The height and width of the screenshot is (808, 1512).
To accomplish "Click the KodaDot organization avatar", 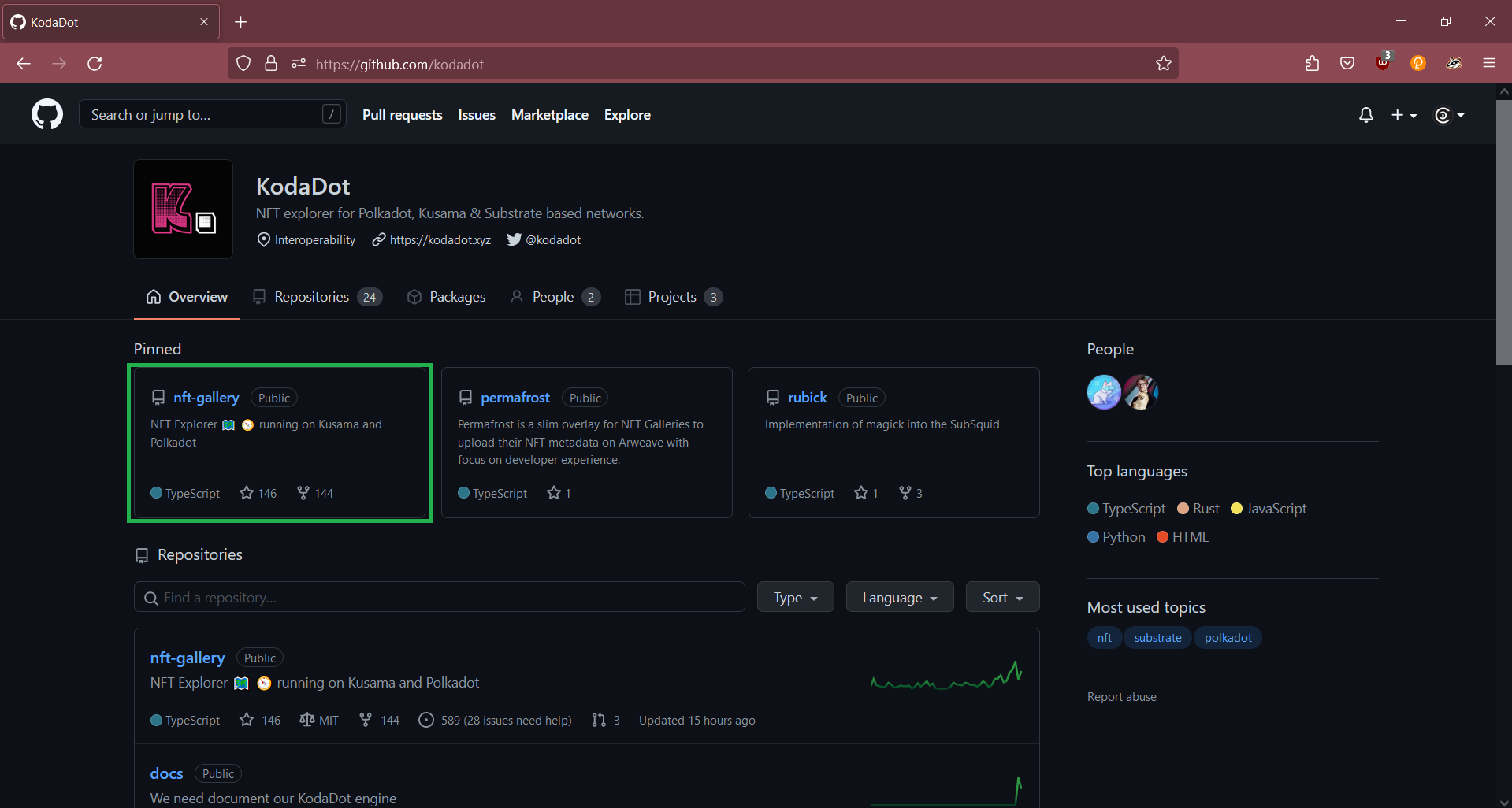I will (183, 209).
